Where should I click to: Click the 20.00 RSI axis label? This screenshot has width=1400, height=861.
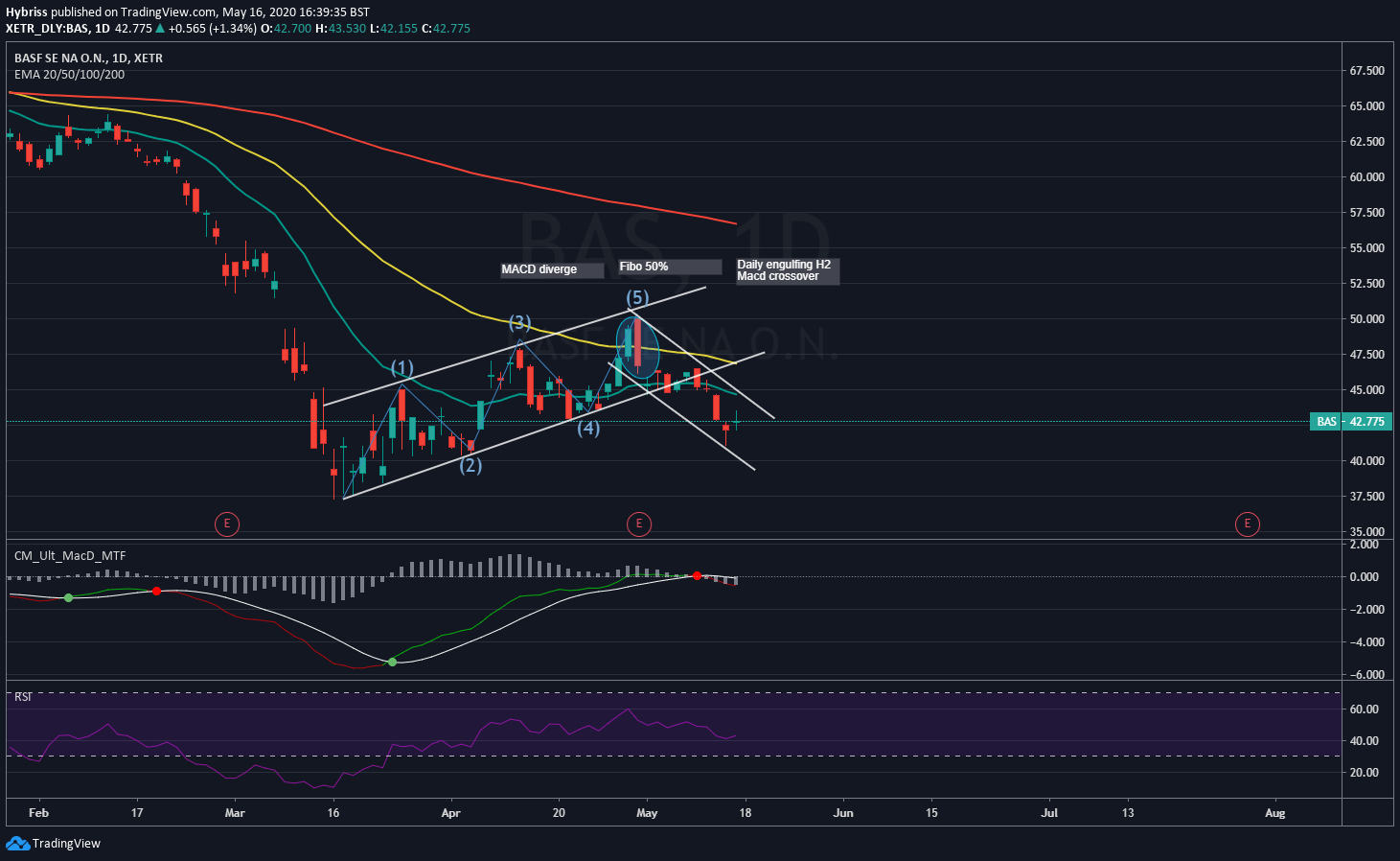(x=1364, y=773)
